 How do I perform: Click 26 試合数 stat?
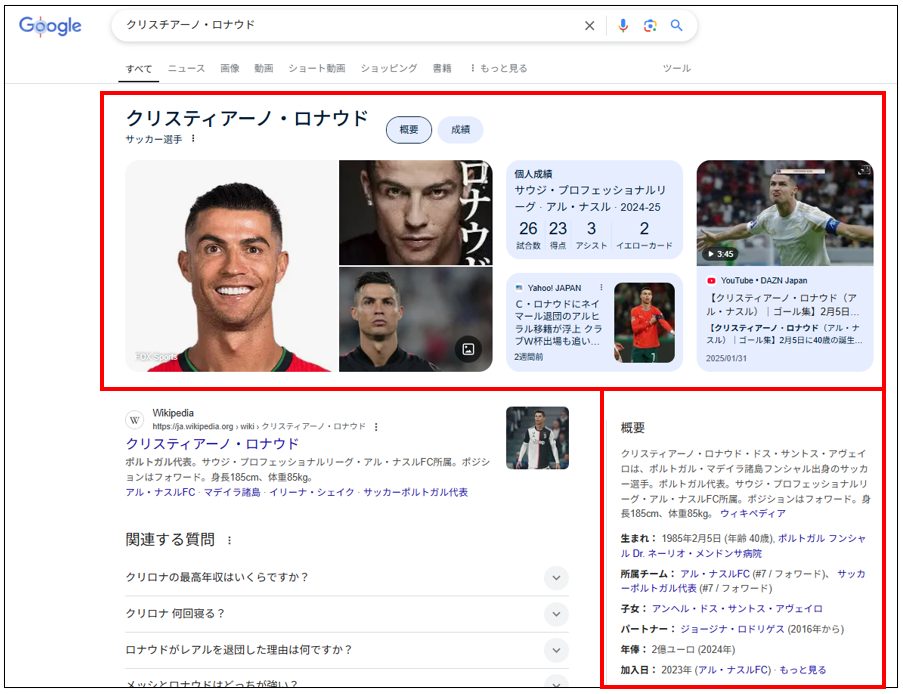[528, 235]
